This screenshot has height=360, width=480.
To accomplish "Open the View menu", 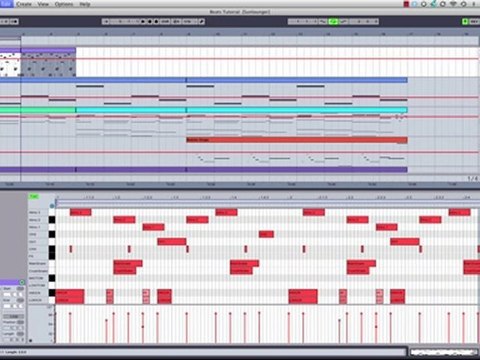I will (x=43, y=4).
